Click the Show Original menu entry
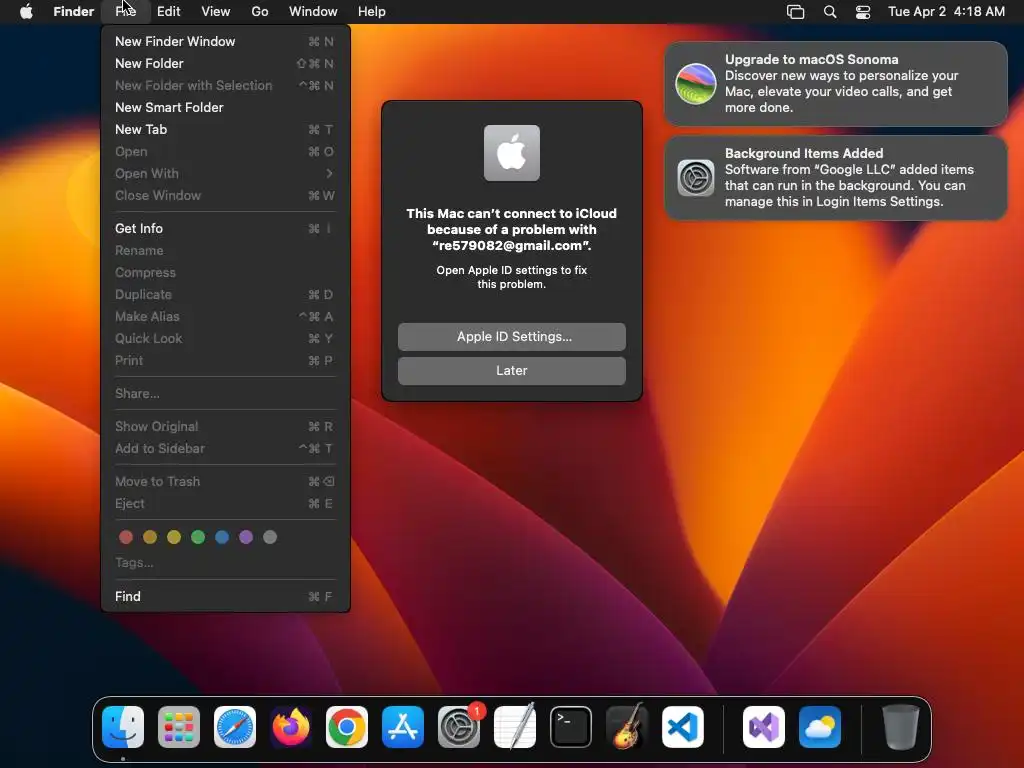 pos(225,426)
